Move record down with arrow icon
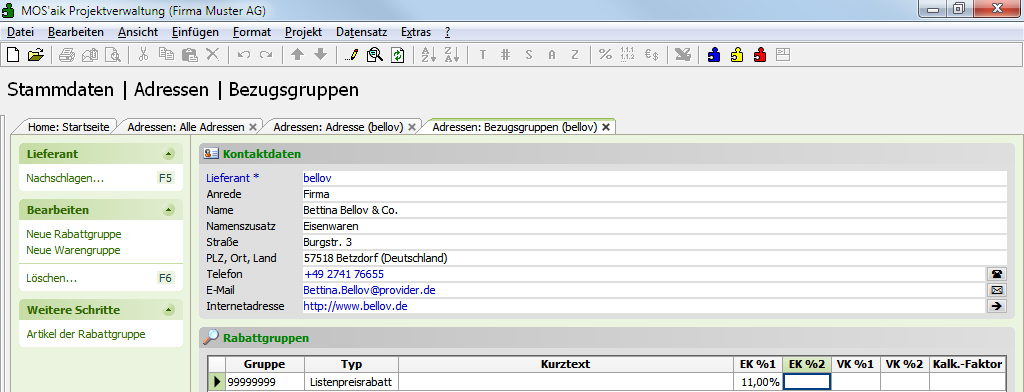Image resolution: width=1024 pixels, height=392 pixels. (x=320, y=55)
